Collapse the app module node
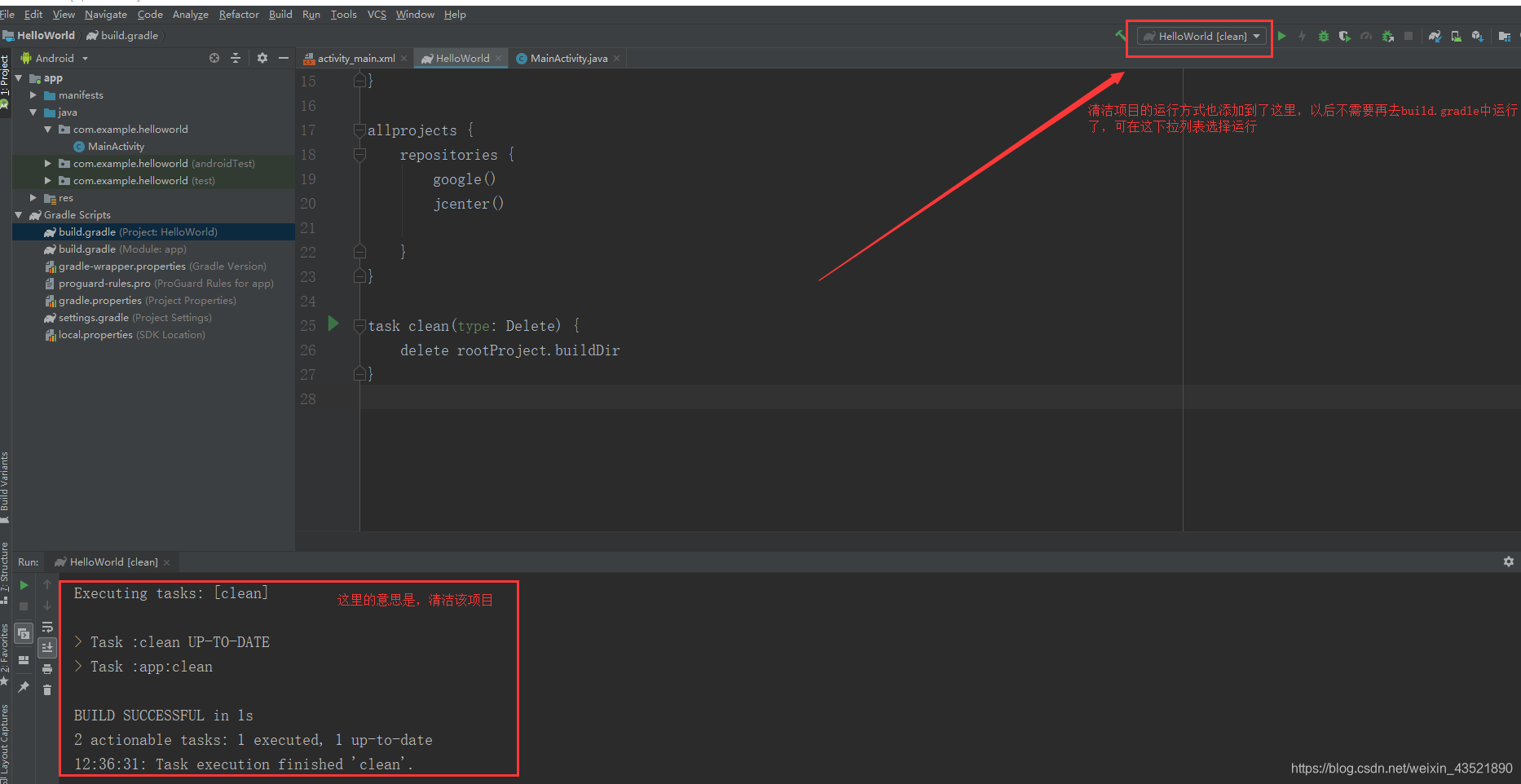1521x784 pixels. (19, 78)
